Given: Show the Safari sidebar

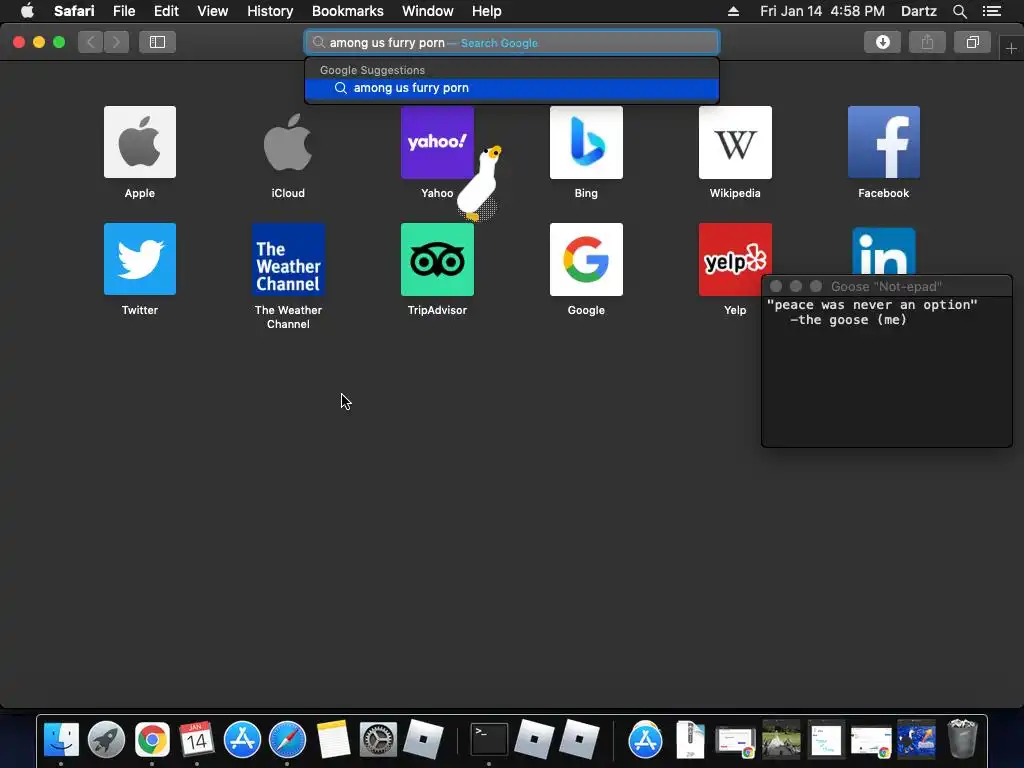Looking at the screenshot, I should 157,42.
